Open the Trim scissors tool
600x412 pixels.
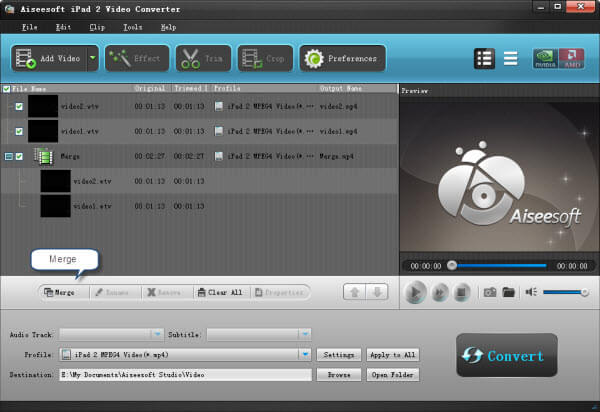tap(203, 59)
